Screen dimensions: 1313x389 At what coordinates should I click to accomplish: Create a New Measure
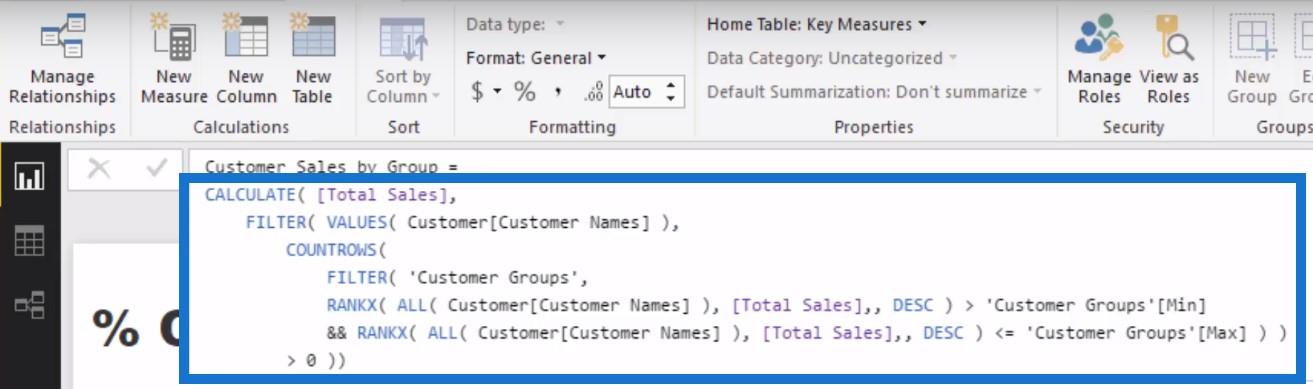click(174, 59)
